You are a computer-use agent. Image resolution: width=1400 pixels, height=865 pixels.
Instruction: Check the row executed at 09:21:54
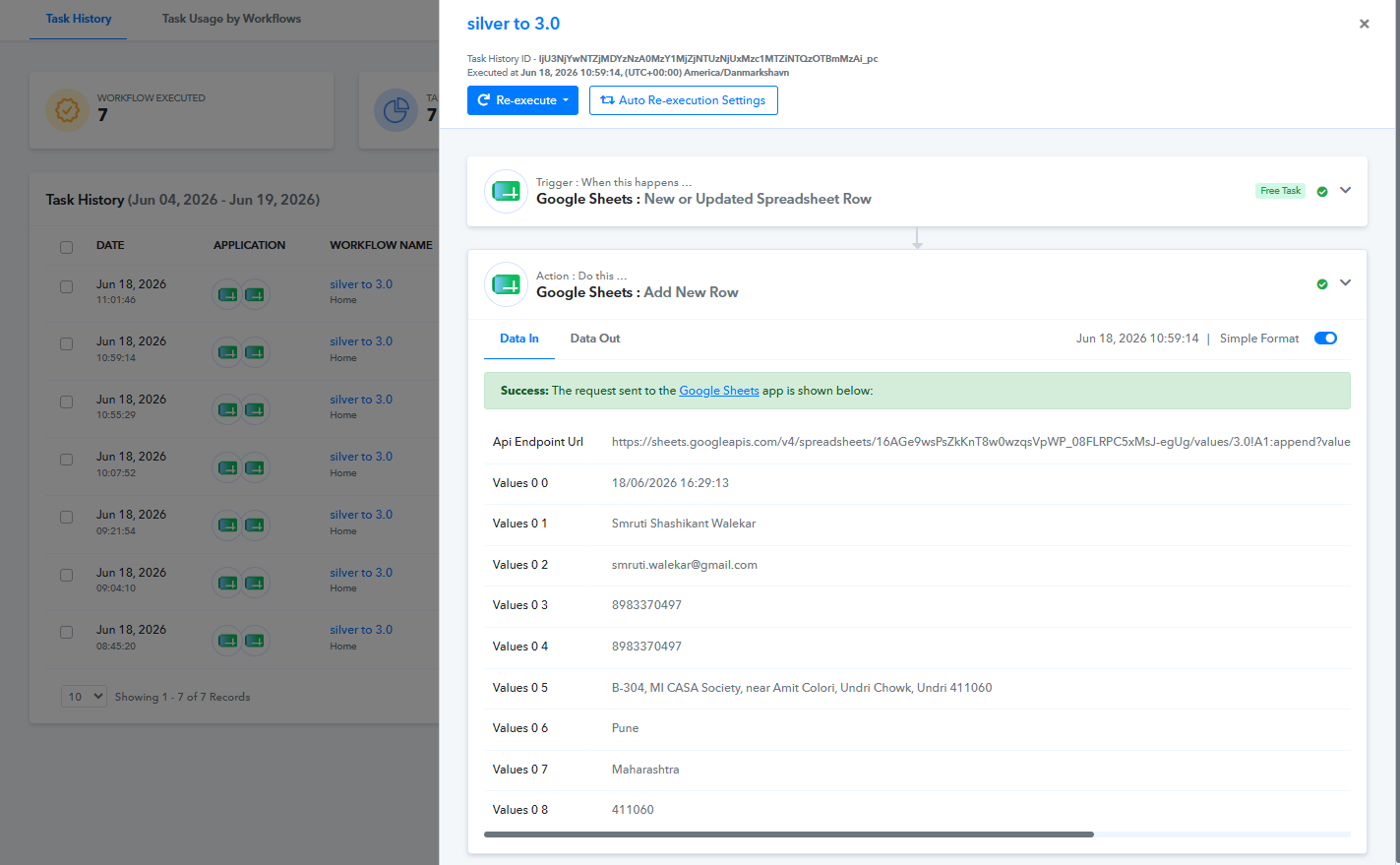[x=67, y=517]
